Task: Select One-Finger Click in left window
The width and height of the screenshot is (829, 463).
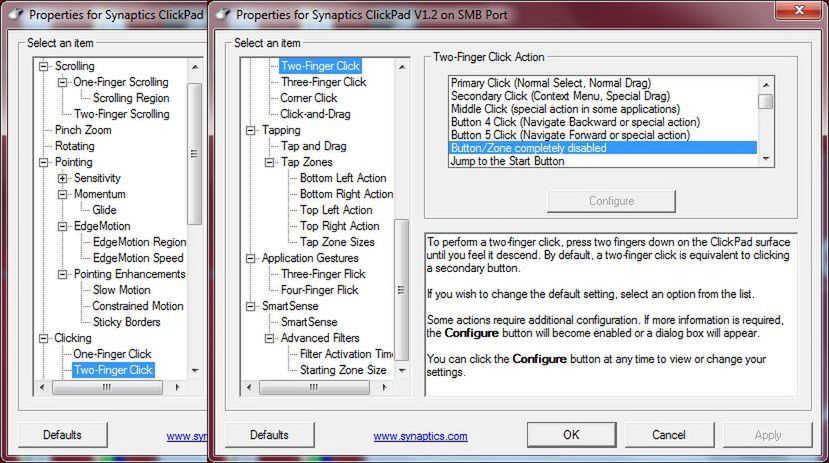Action: click(x=112, y=354)
